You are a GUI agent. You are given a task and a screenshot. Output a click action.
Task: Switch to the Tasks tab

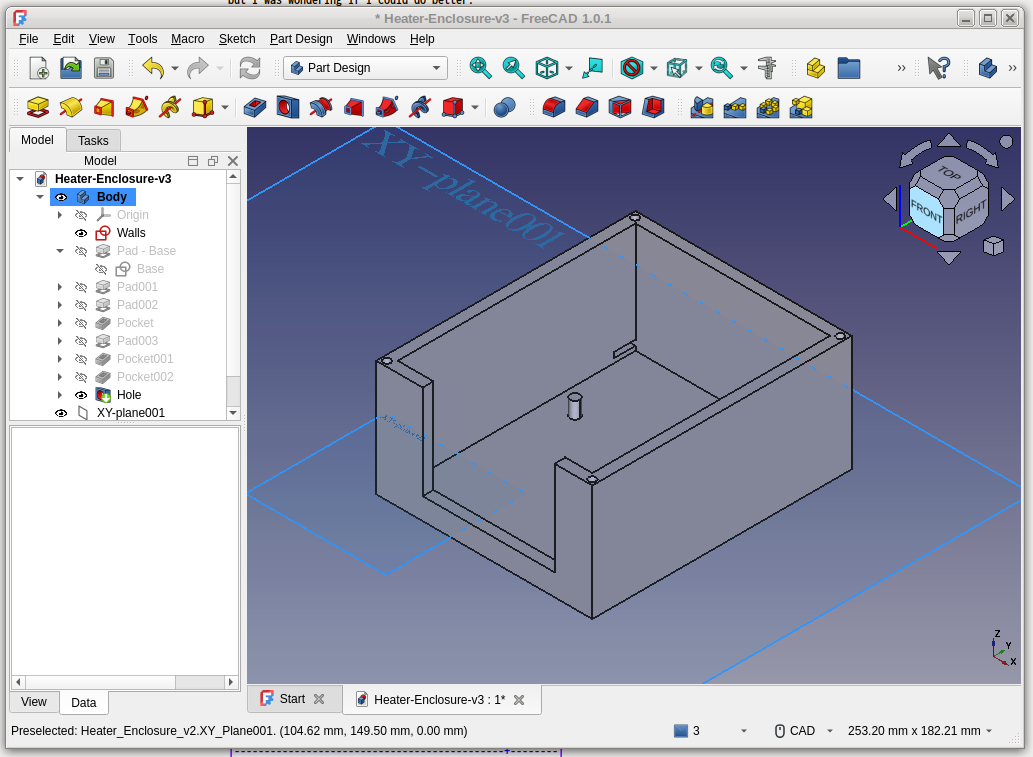93,140
